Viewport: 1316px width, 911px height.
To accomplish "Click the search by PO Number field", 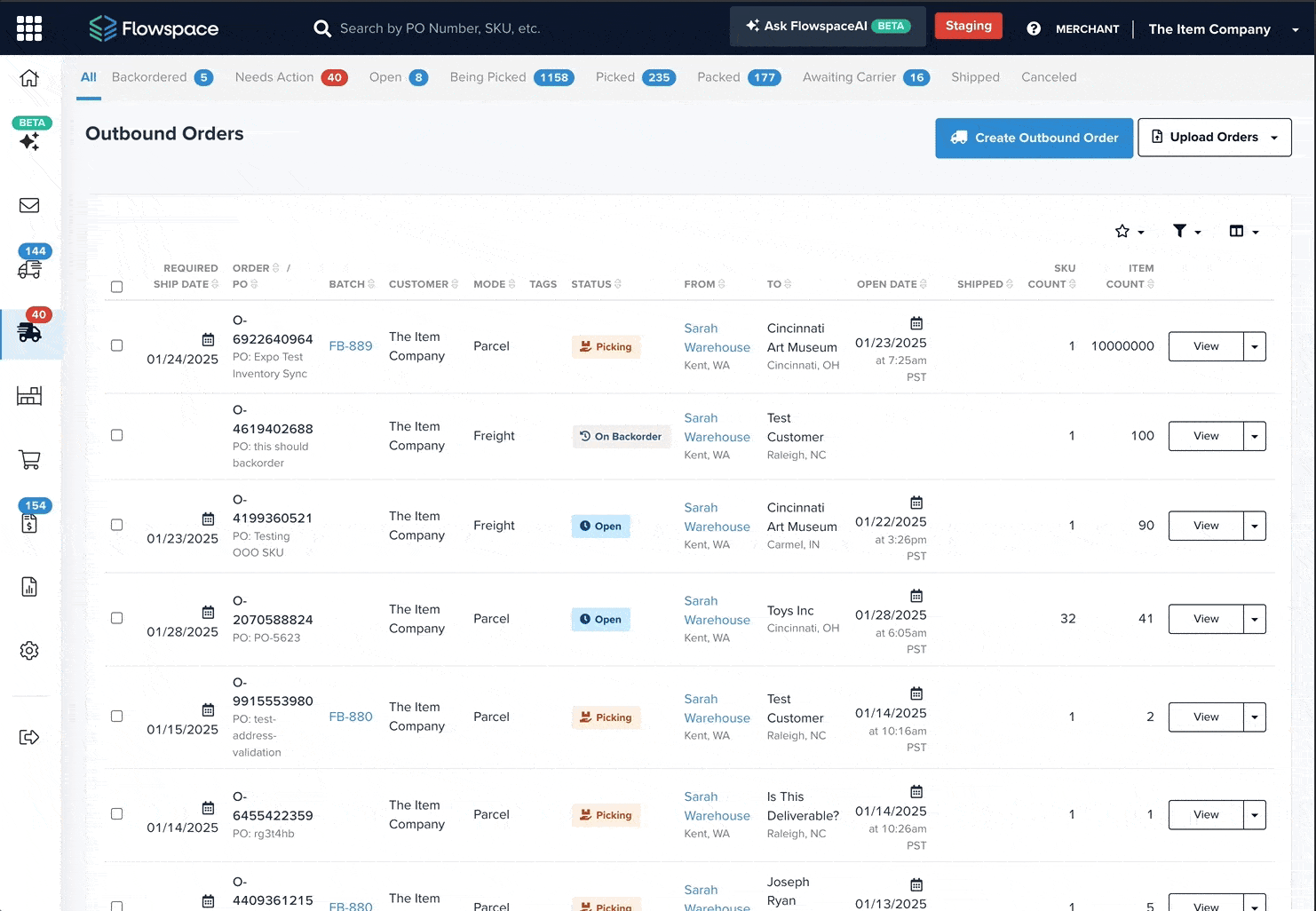I will 440,28.
